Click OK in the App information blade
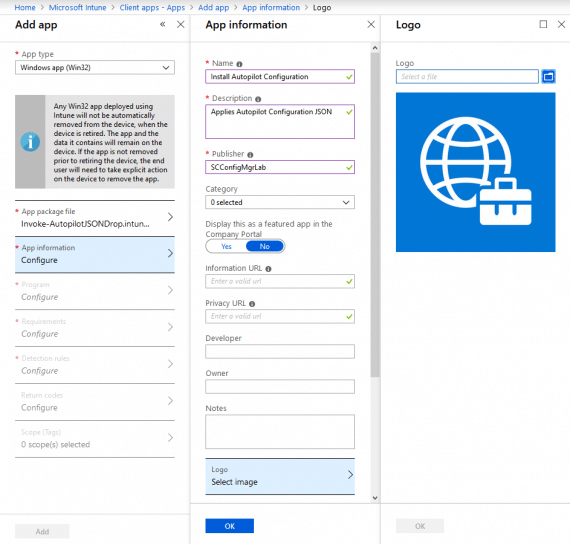Screen dimensions: 570x544 (x=229, y=526)
